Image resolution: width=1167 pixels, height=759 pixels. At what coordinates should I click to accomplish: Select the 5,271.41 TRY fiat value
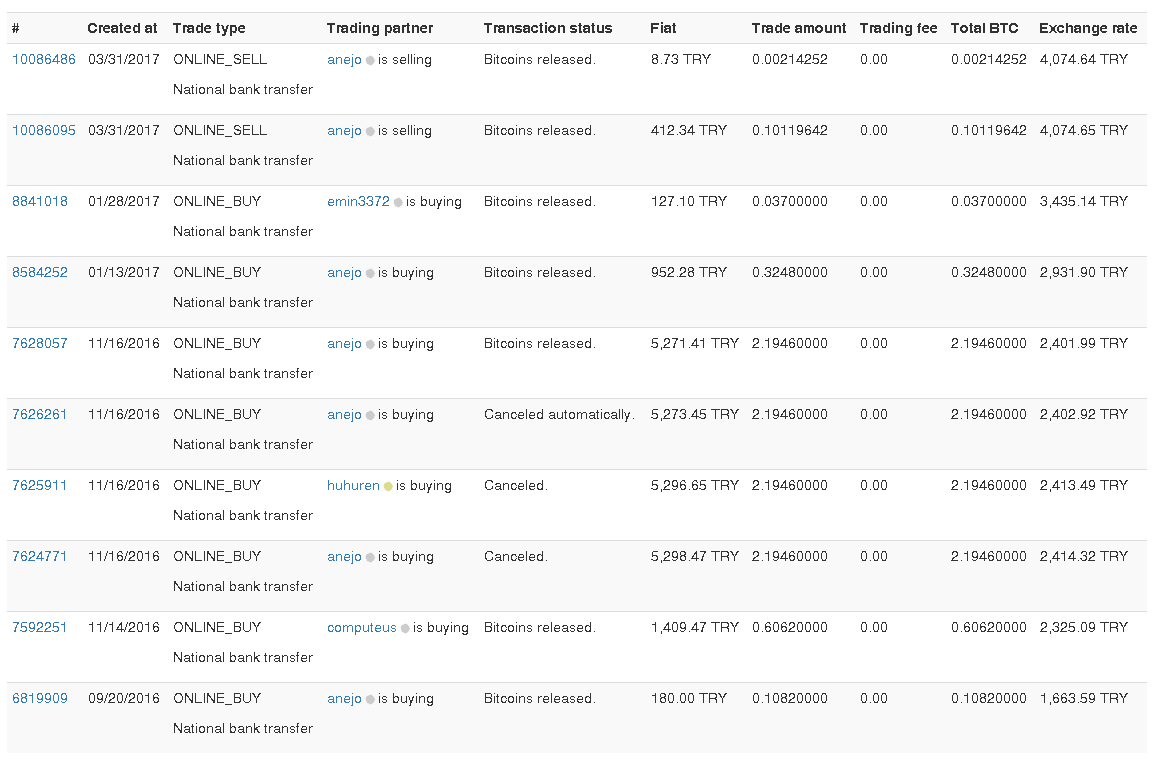[x=694, y=343]
